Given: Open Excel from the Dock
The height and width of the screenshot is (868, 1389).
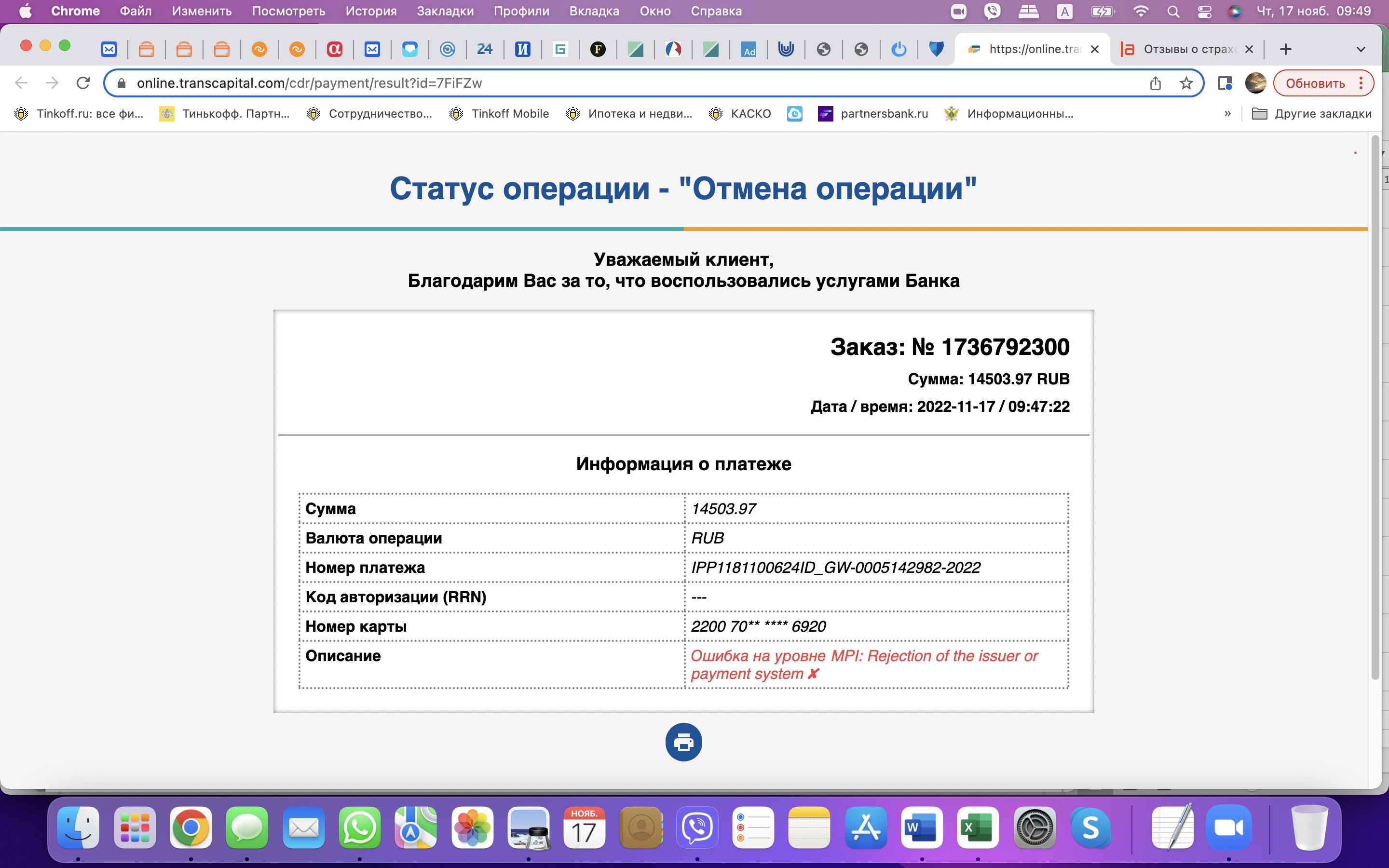Looking at the screenshot, I should [x=978, y=827].
